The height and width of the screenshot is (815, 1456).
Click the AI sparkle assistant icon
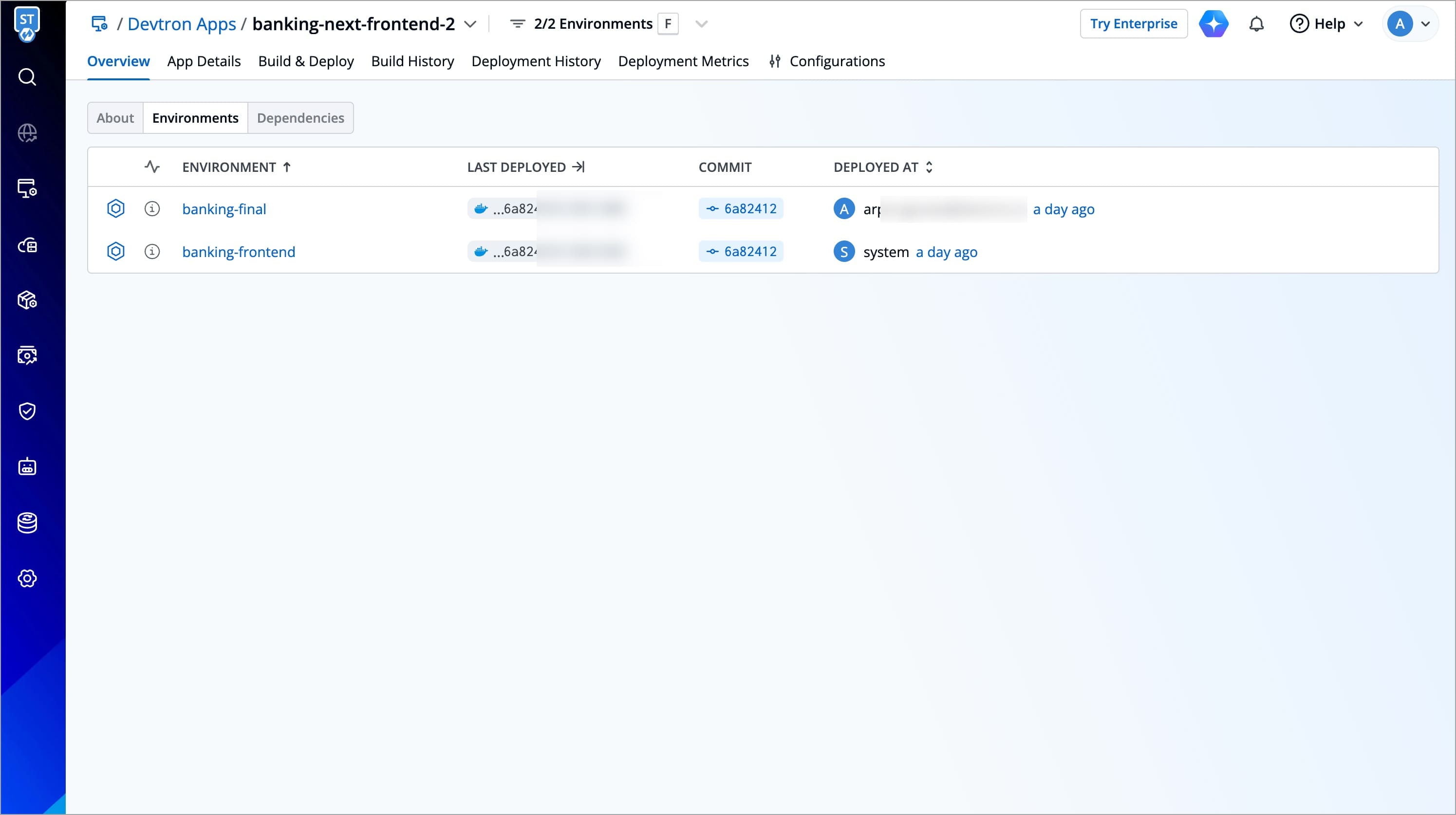[1213, 24]
